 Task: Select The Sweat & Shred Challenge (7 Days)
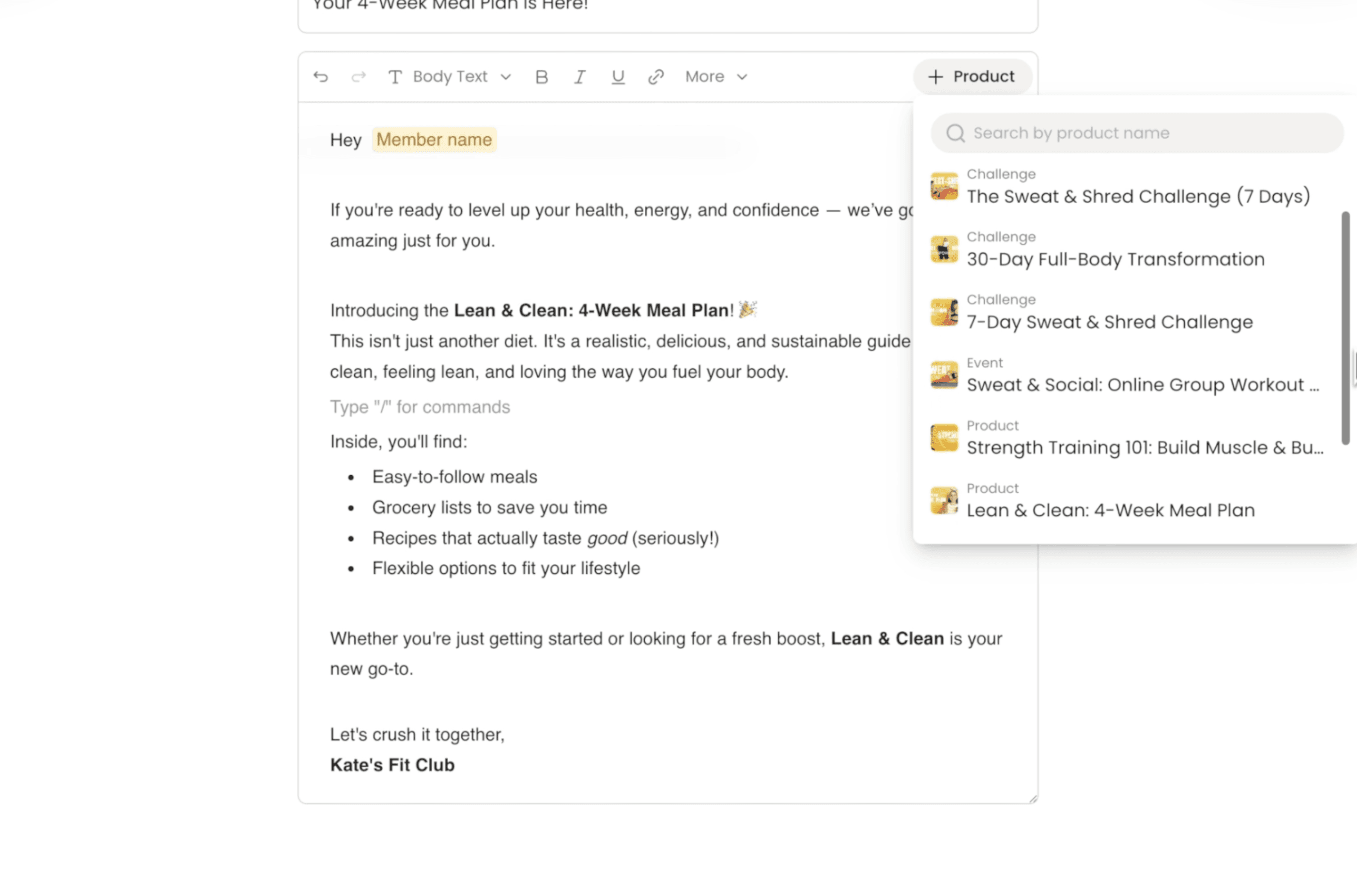coord(1137,196)
